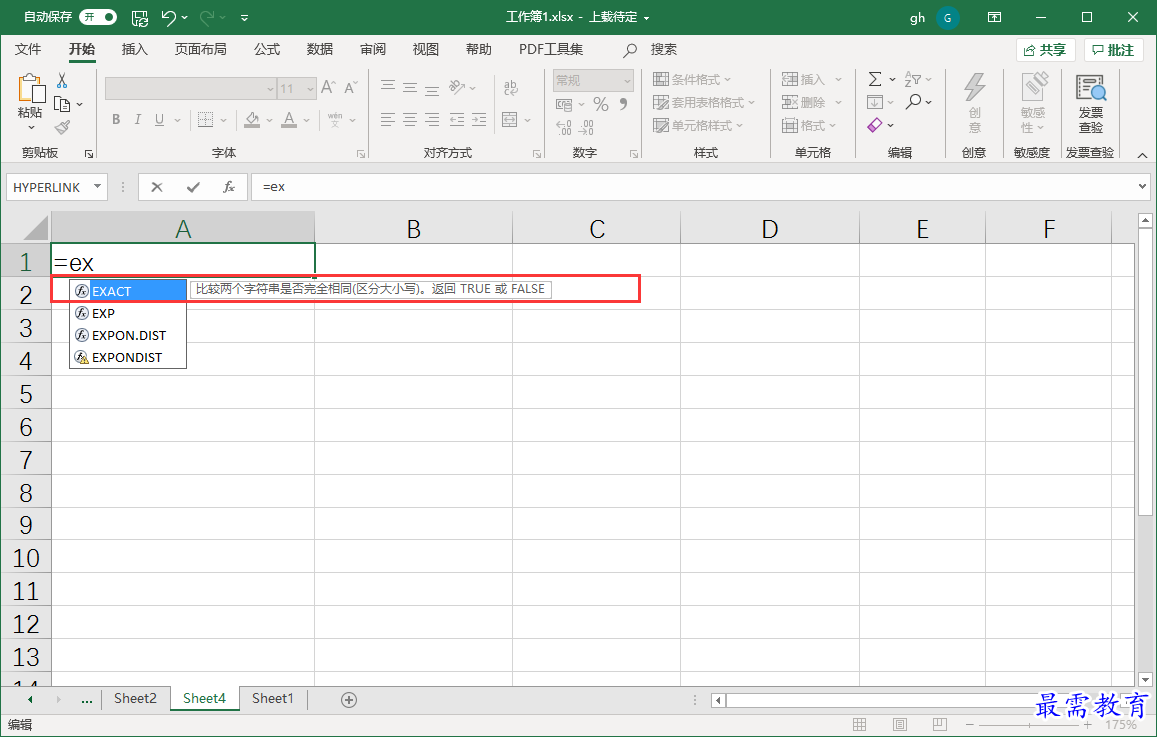Image resolution: width=1157 pixels, height=737 pixels.
Task: Select EXP in the autocomplete list
Action: 128,313
